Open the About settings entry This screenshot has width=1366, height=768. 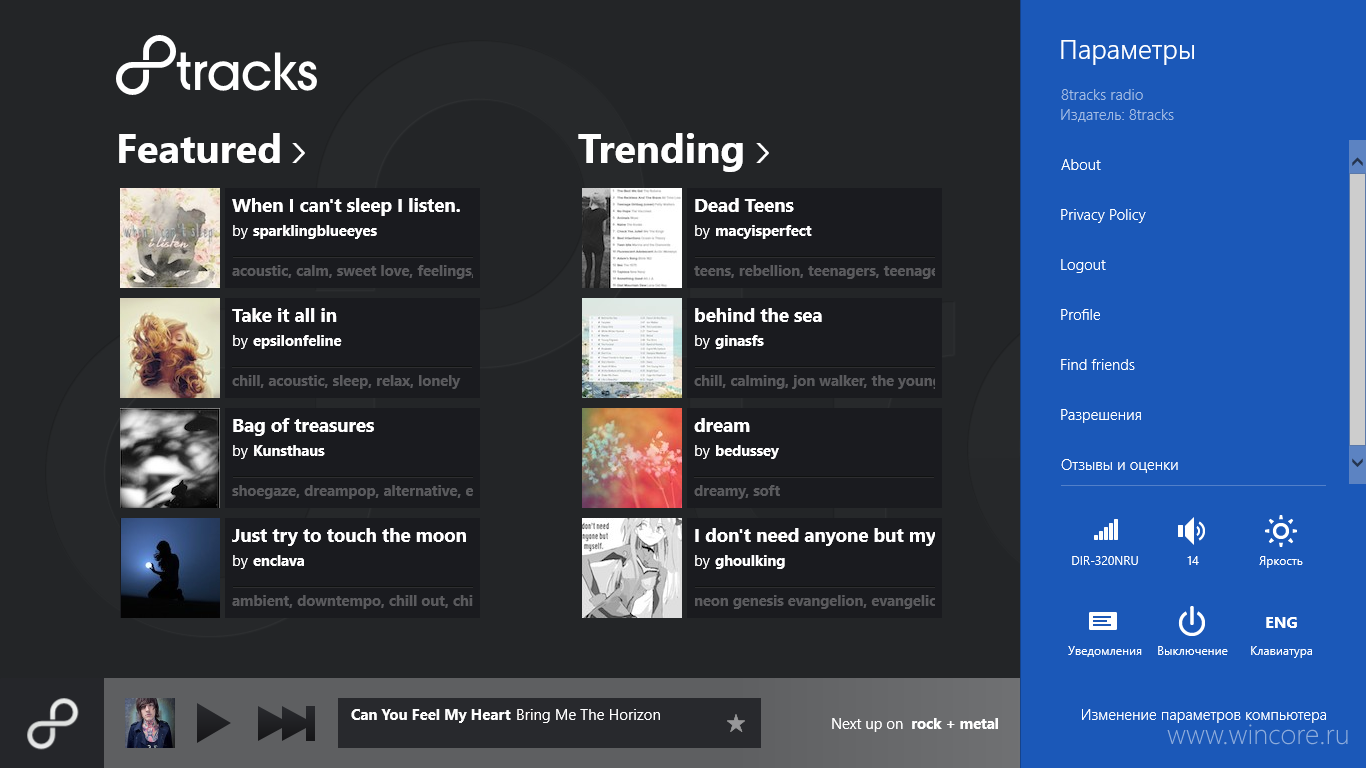click(1080, 165)
